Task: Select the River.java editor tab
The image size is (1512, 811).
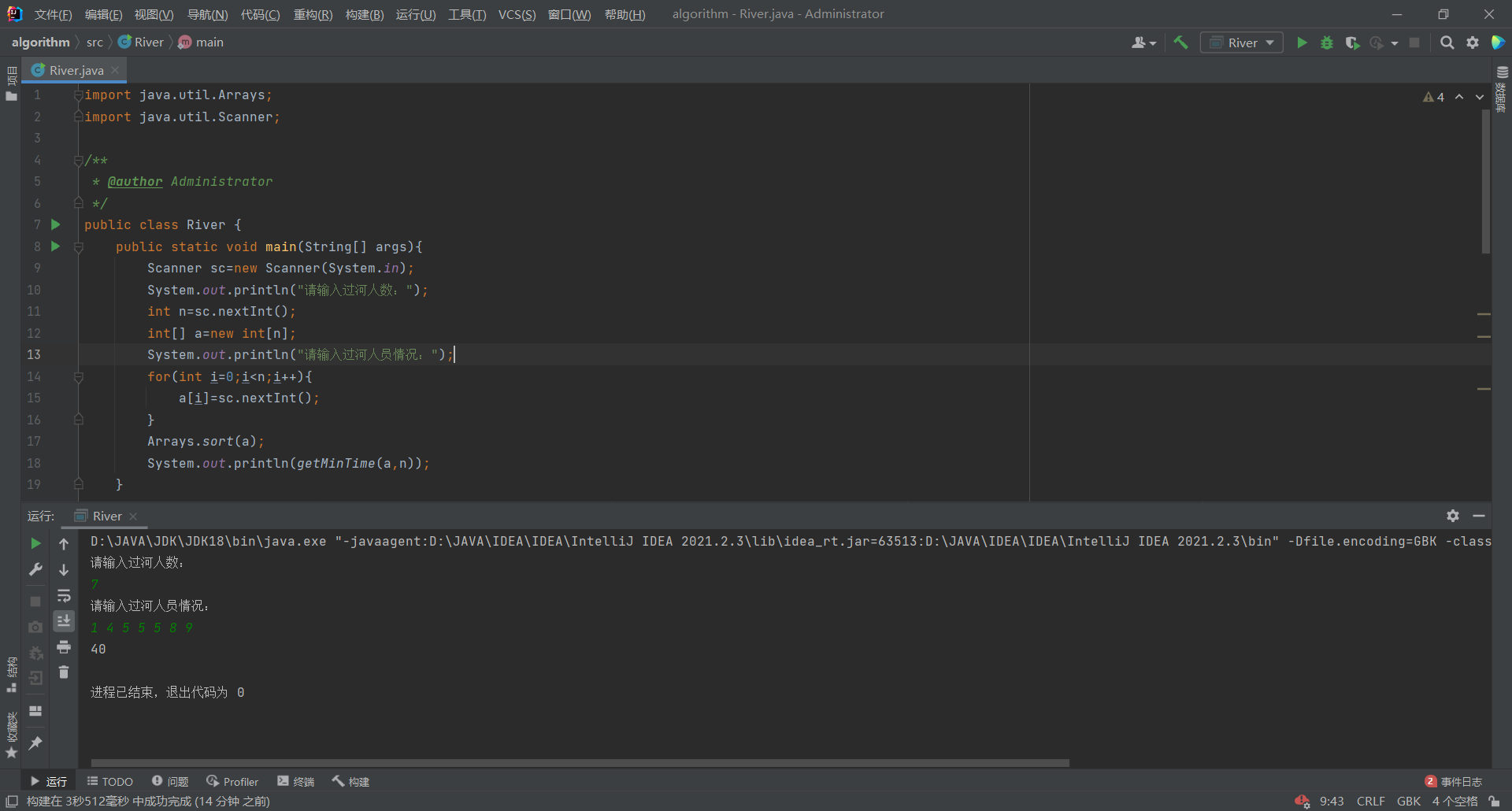Action: [x=75, y=70]
